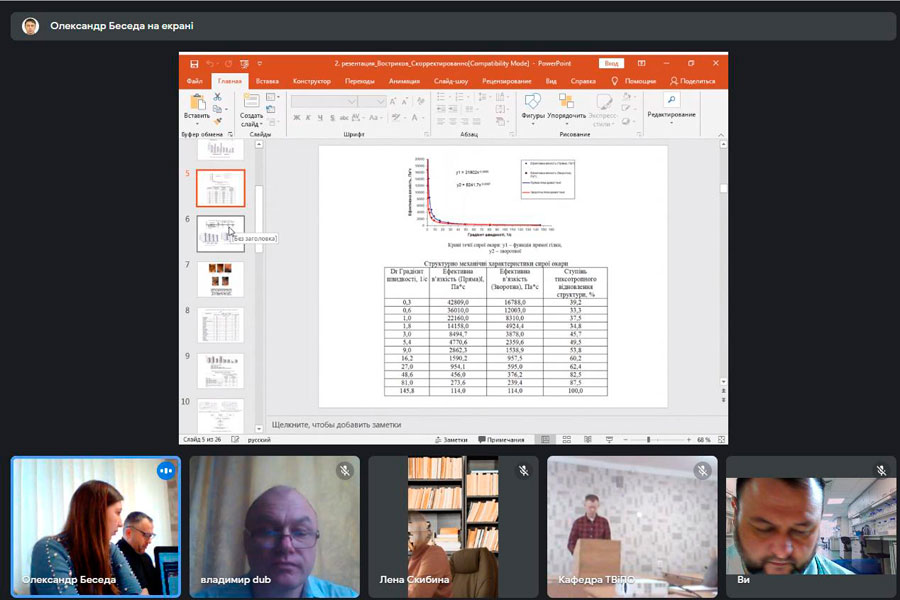The width and height of the screenshot is (900, 600).
Task: Click the Поделиться share button
Action: (695, 81)
